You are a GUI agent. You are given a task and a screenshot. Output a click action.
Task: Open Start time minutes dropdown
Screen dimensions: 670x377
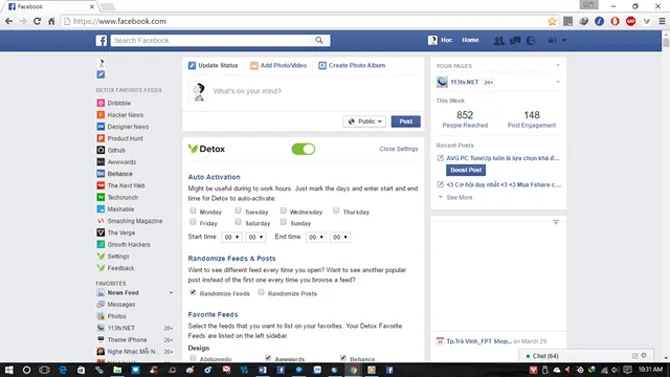256,237
